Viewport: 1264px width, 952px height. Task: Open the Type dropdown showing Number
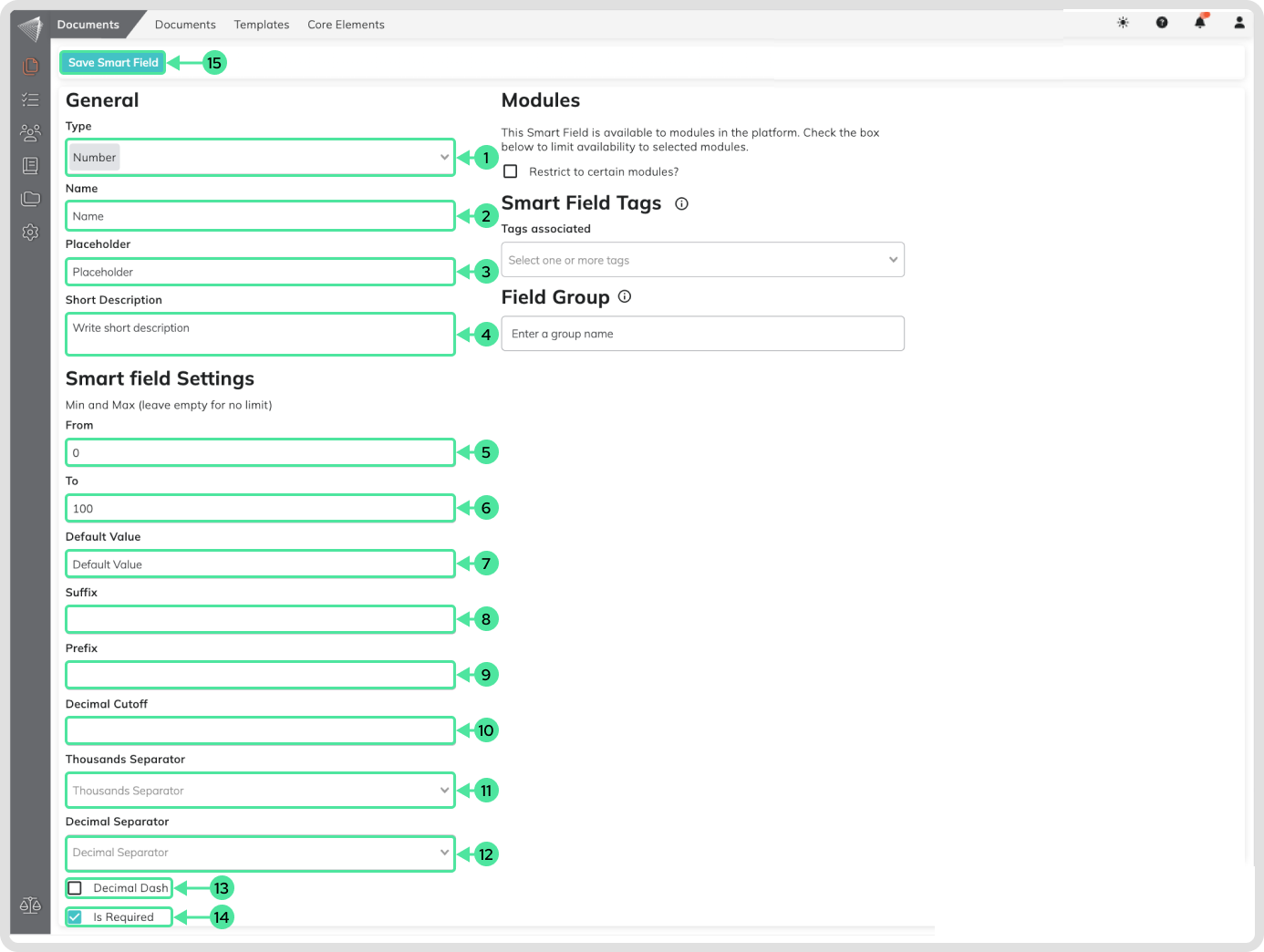coord(260,158)
